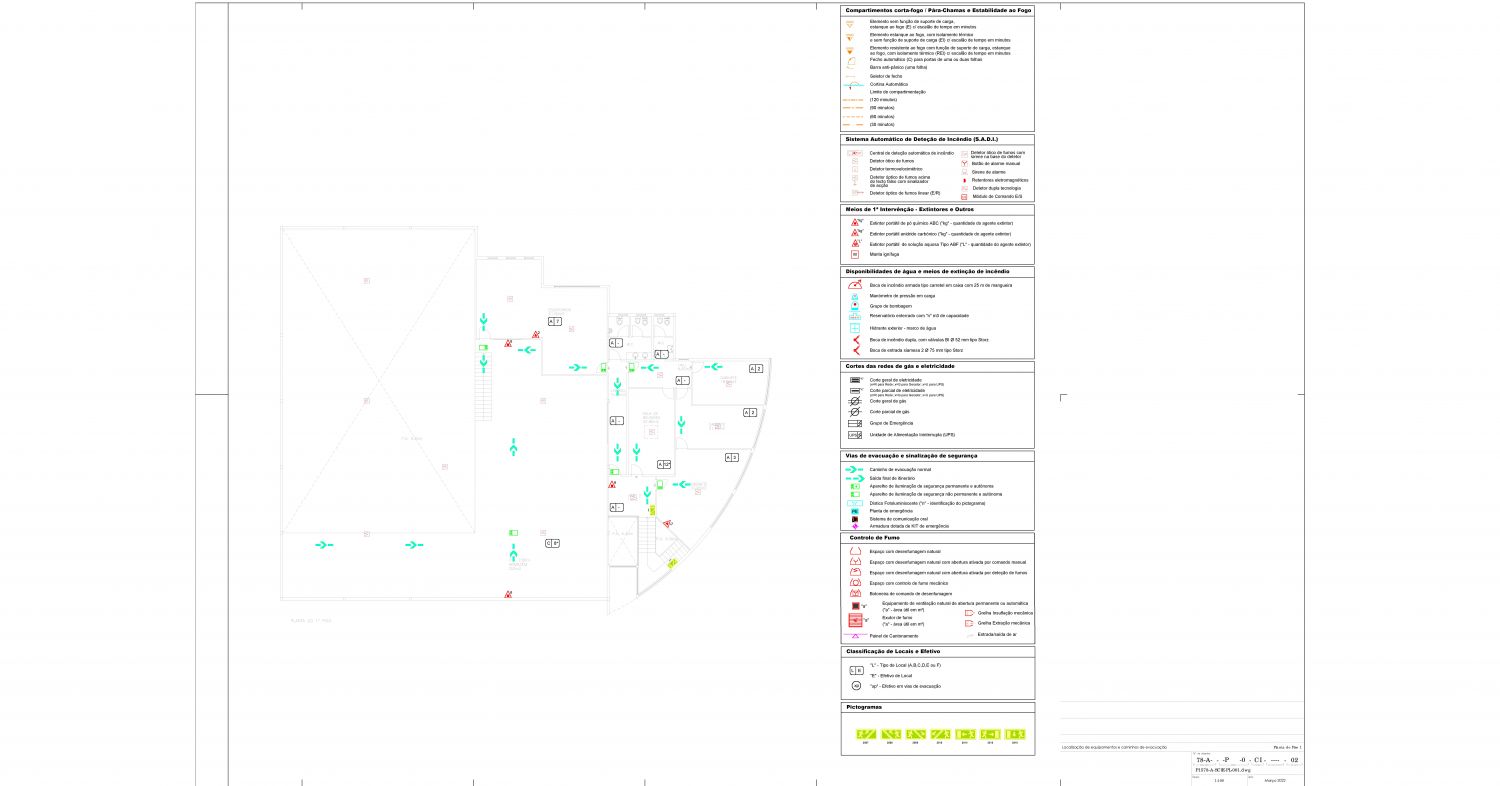Click the normal evacuation path arrow in legend
The image size is (1500, 786).
coord(854,469)
